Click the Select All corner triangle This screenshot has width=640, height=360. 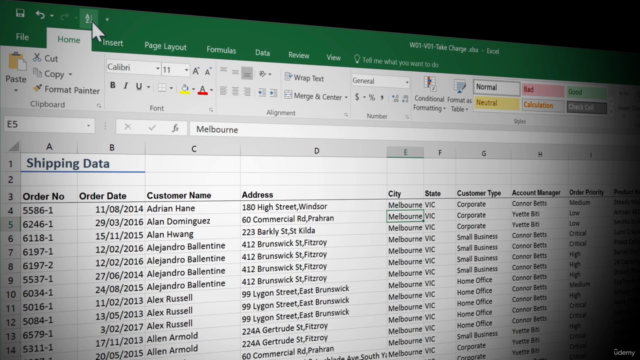point(13,146)
